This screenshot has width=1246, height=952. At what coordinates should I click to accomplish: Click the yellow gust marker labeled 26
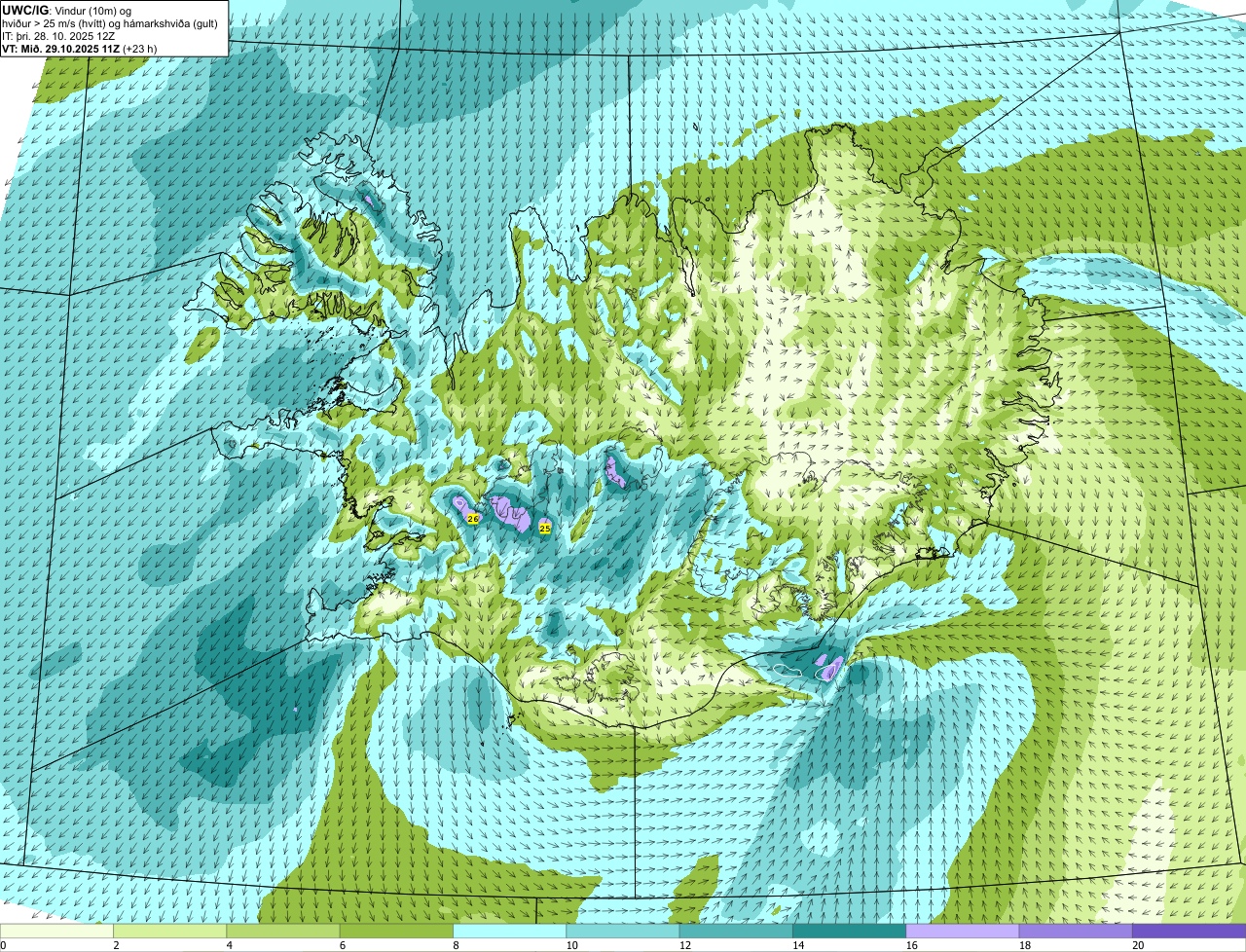coord(473,519)
